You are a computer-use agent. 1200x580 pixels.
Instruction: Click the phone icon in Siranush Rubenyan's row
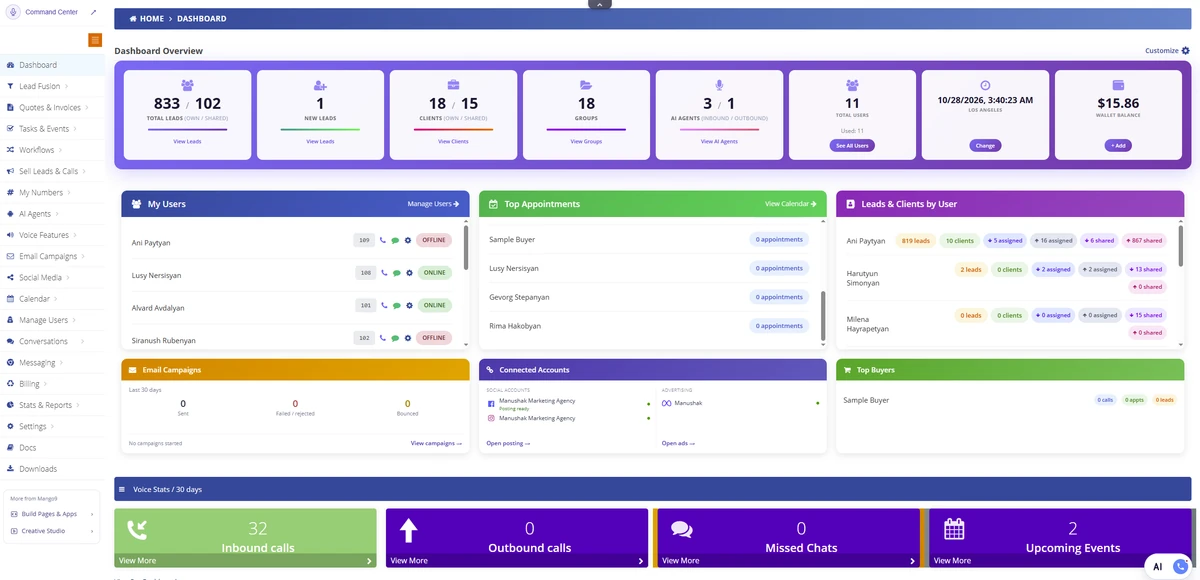click(x=384, y=338)
